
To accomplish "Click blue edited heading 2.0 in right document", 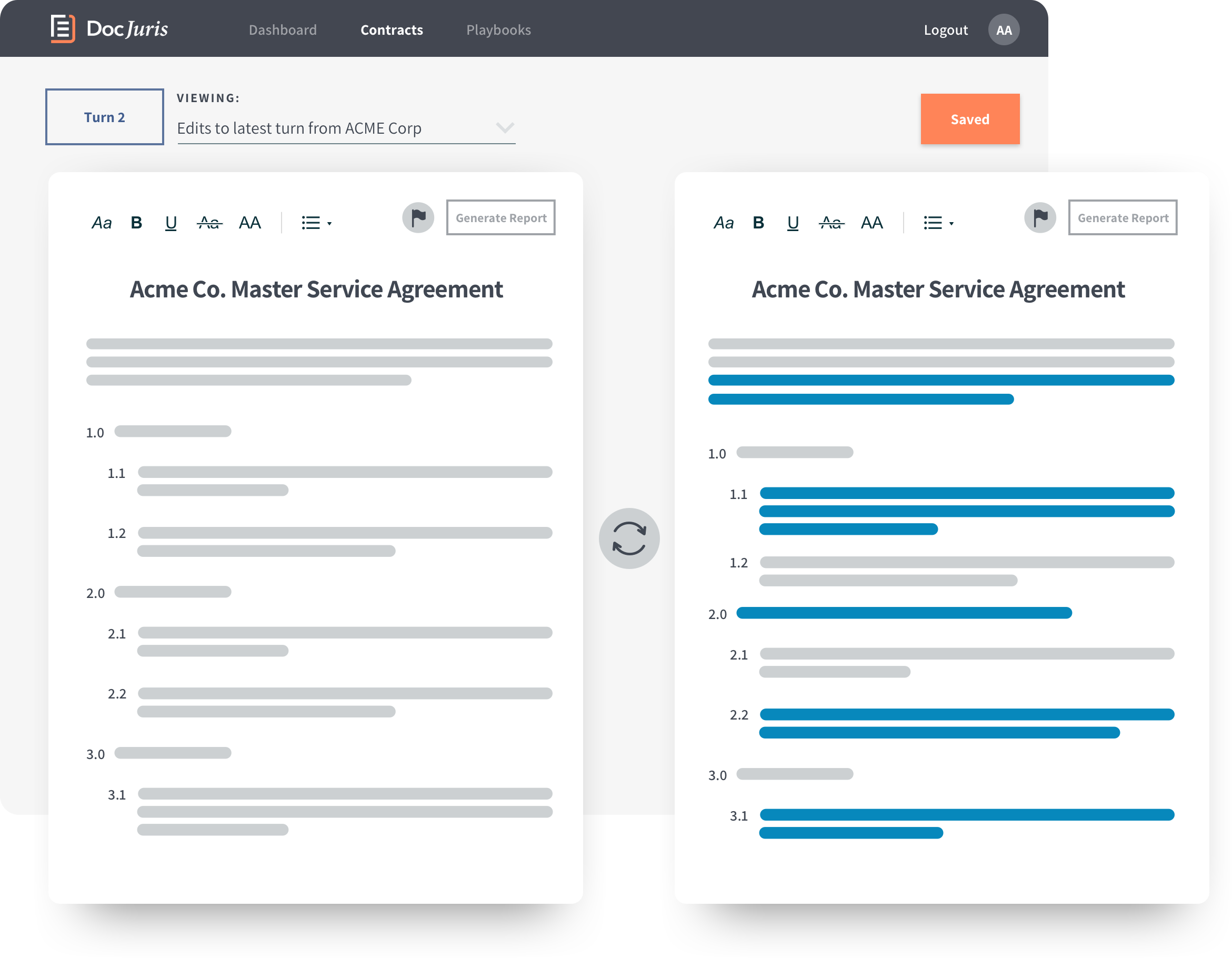I will point(890,613).
